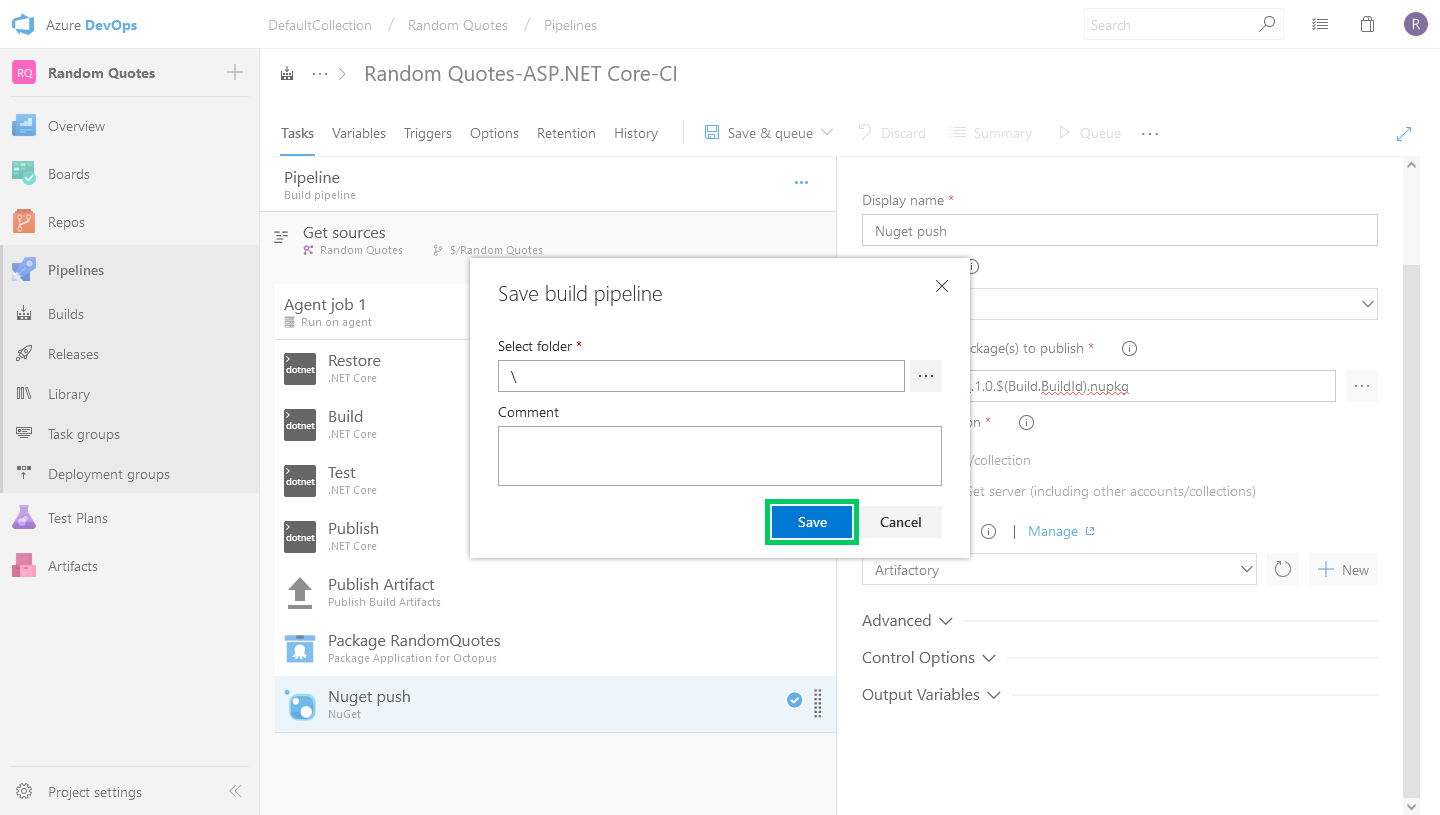This screenshot has width=1440, height=815.
Task: Open the marketplace shopping bag icon
Action: pyautogui.click(x=1367, y=25)
